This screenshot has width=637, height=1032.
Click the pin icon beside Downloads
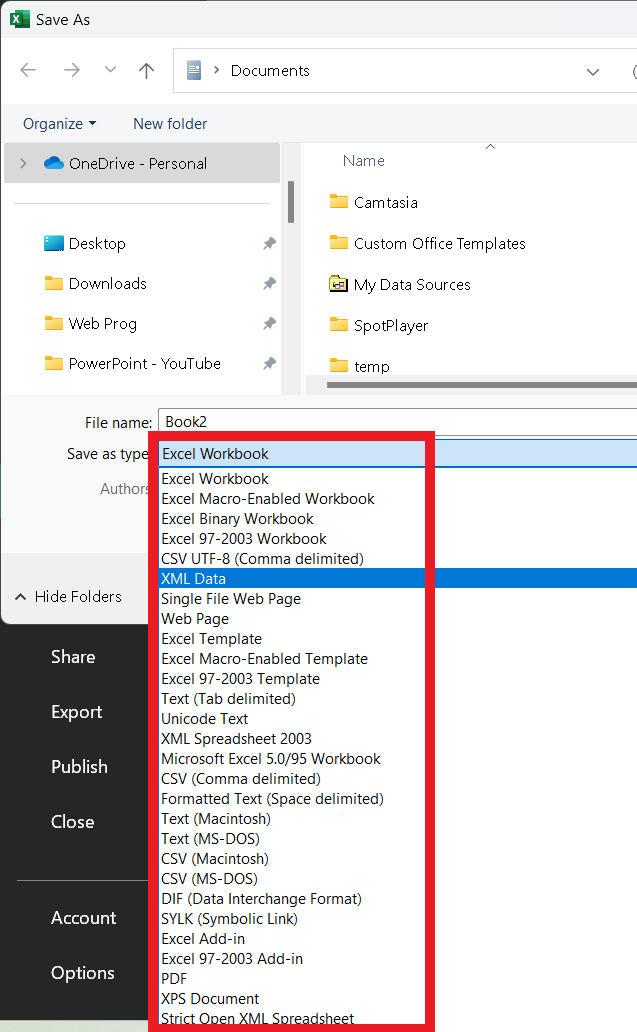click(x=269, y=284)
